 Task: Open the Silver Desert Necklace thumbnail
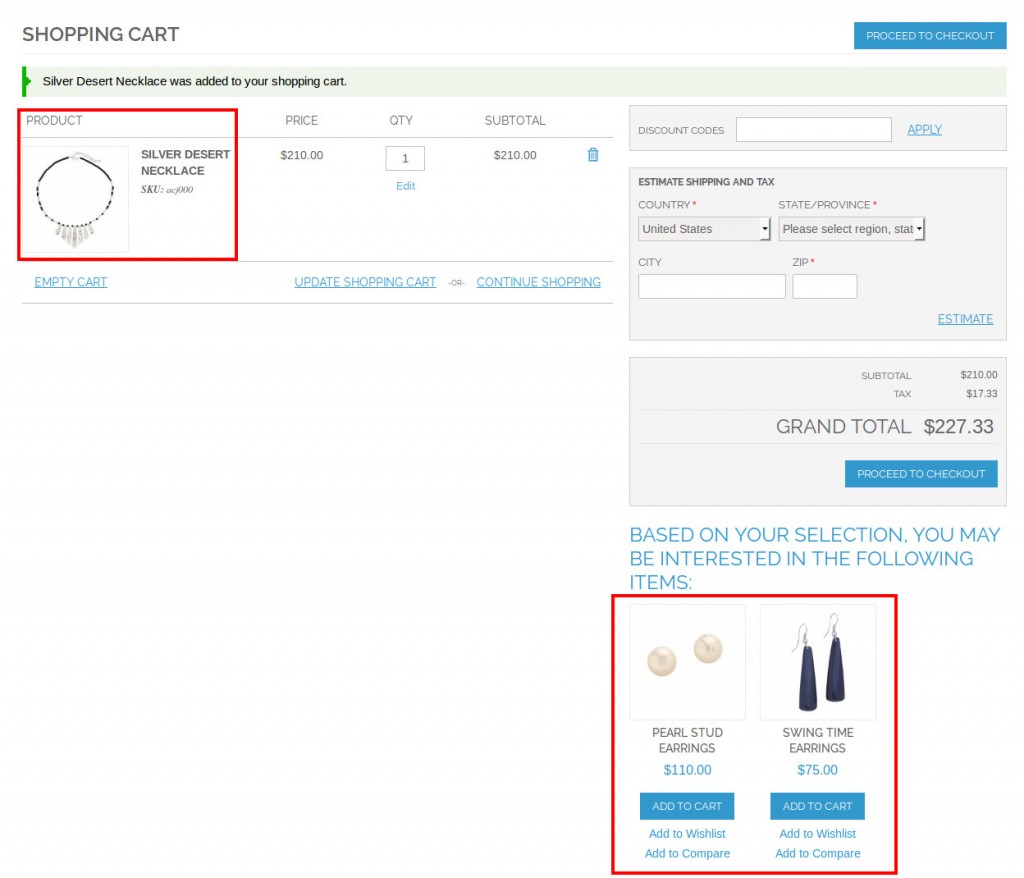click(x=76, y=200)
